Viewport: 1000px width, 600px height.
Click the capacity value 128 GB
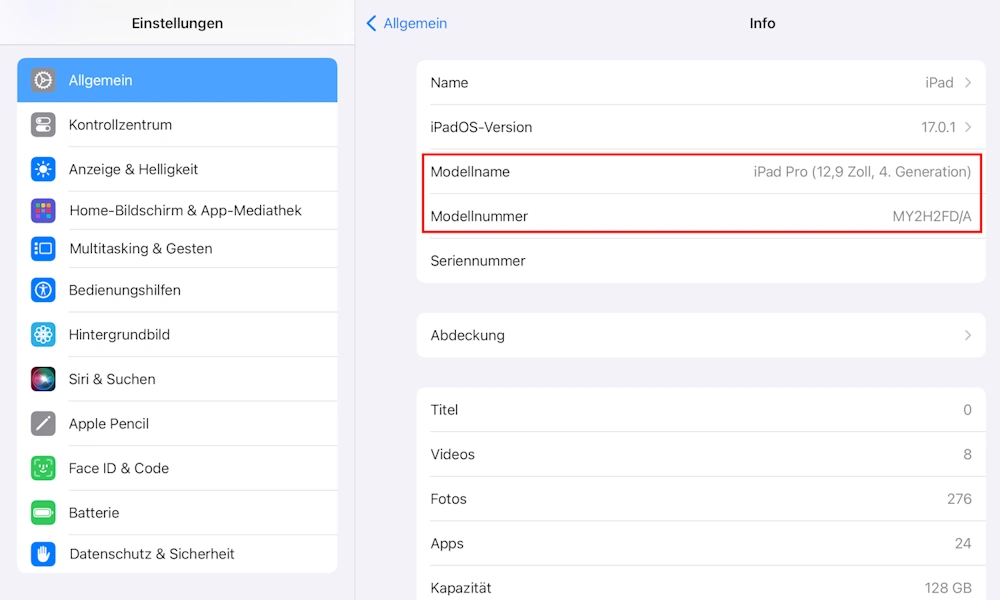coord(948,588)
